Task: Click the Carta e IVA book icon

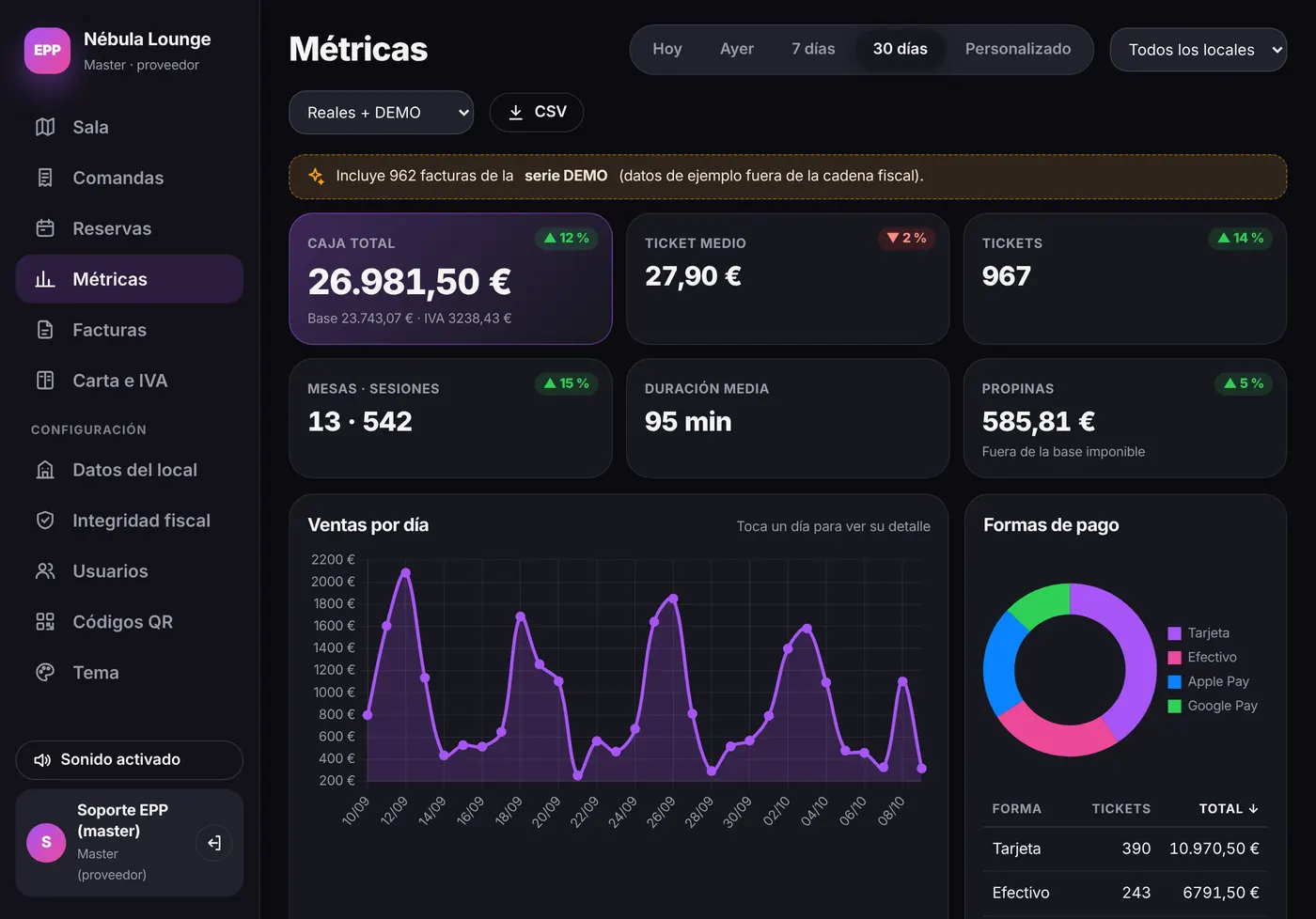Action: tap(45, 381)
